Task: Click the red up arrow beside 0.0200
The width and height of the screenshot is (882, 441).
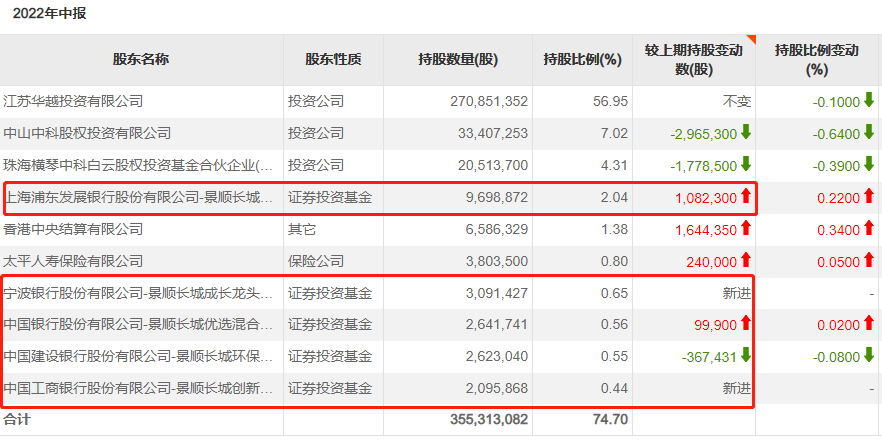Action: pyautogui.click(x=869, y=323)
